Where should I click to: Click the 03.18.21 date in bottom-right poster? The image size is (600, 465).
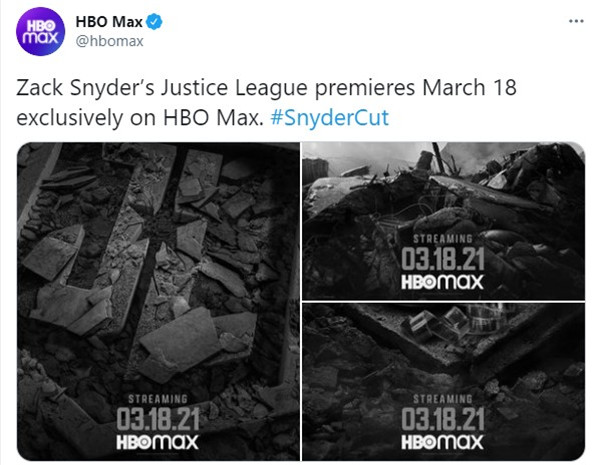click(x=443, y=419)
